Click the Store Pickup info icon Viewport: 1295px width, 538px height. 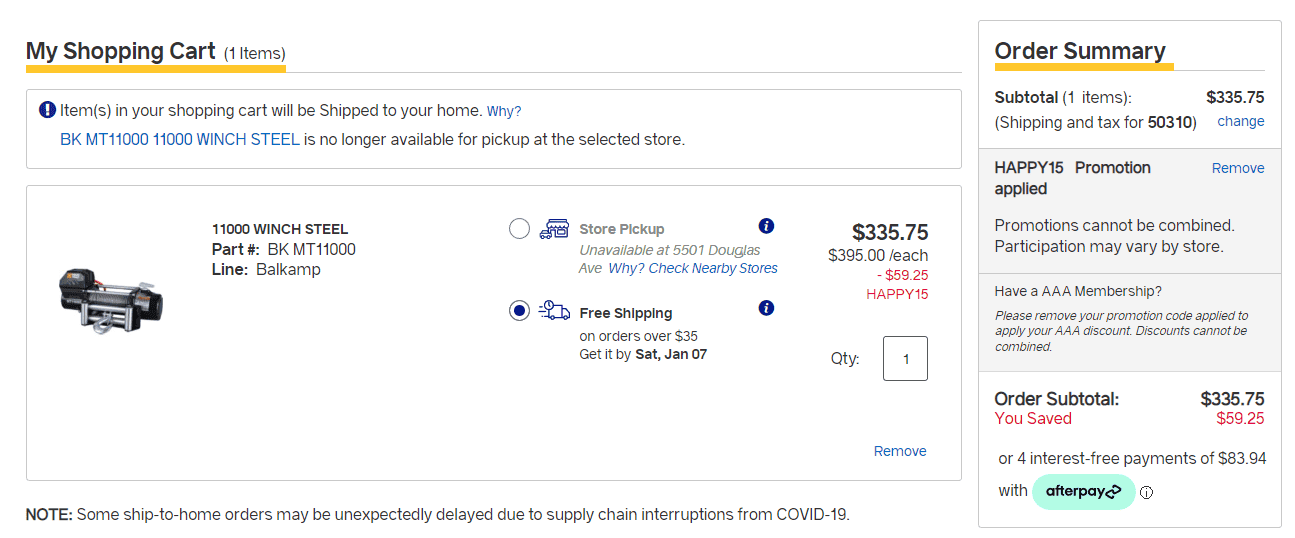pos(766,226)
